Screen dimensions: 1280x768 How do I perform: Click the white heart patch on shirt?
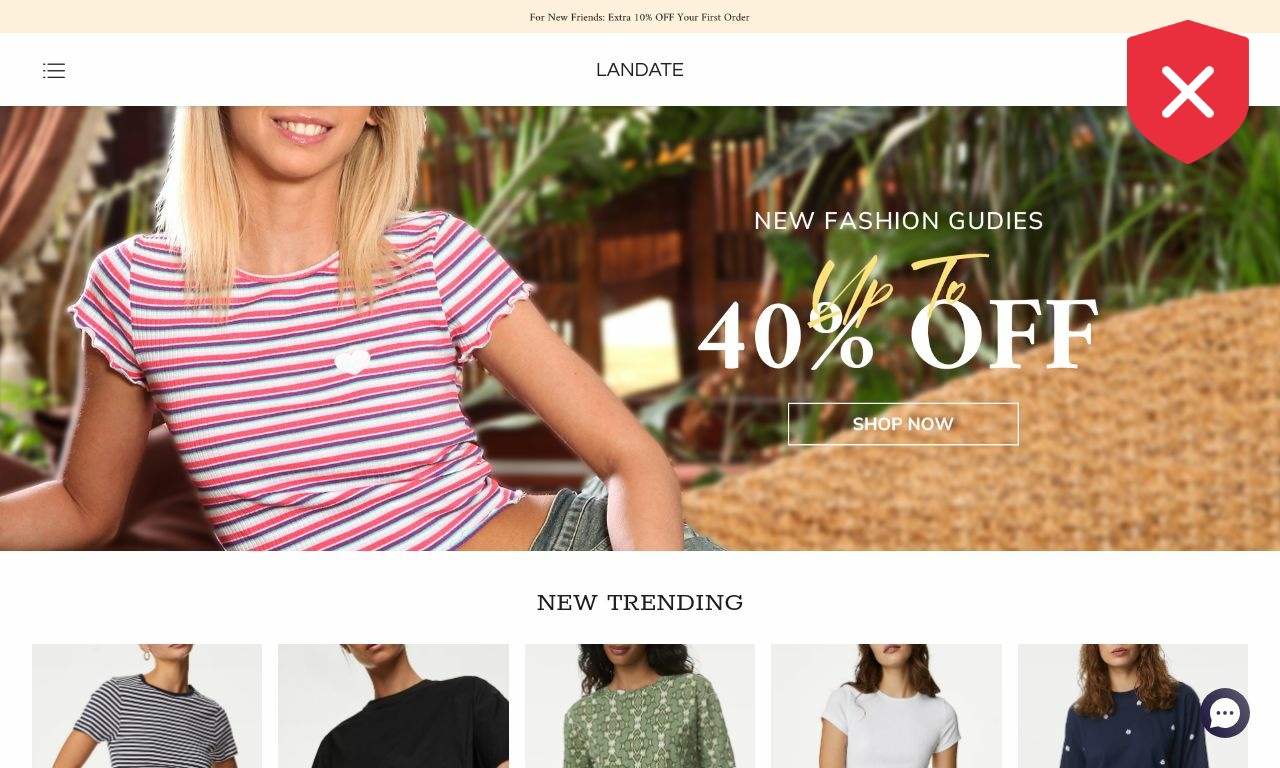(x=352, y=360)
